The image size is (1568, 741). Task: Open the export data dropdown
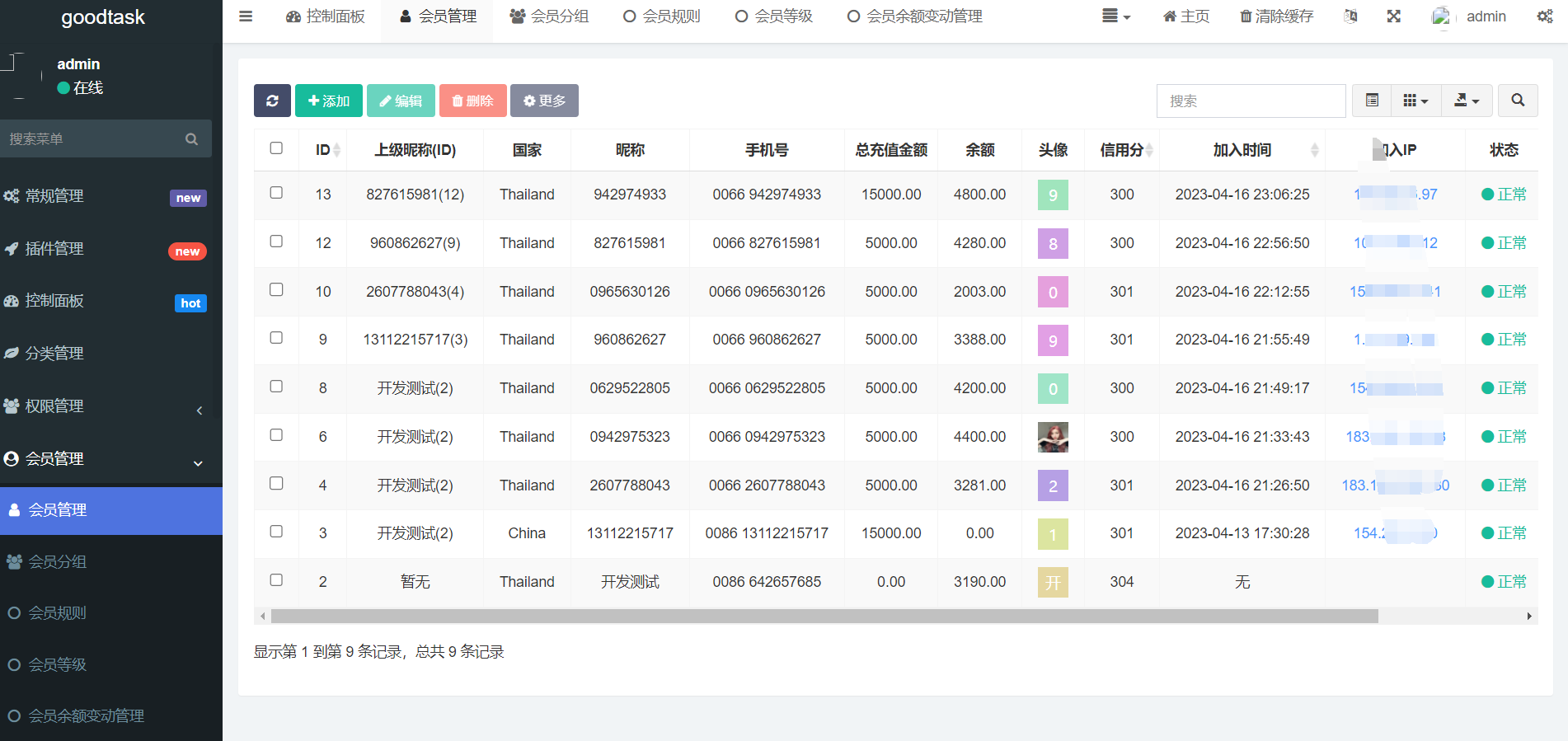click(x=1466, y=101)
